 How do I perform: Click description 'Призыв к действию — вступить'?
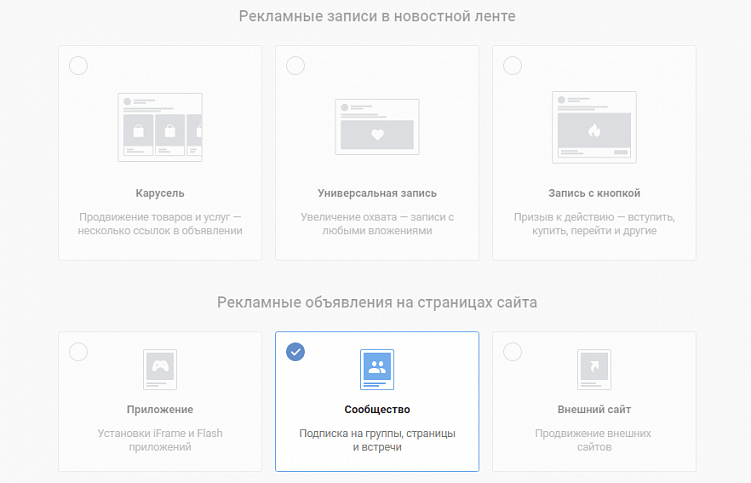click(594, 217)
